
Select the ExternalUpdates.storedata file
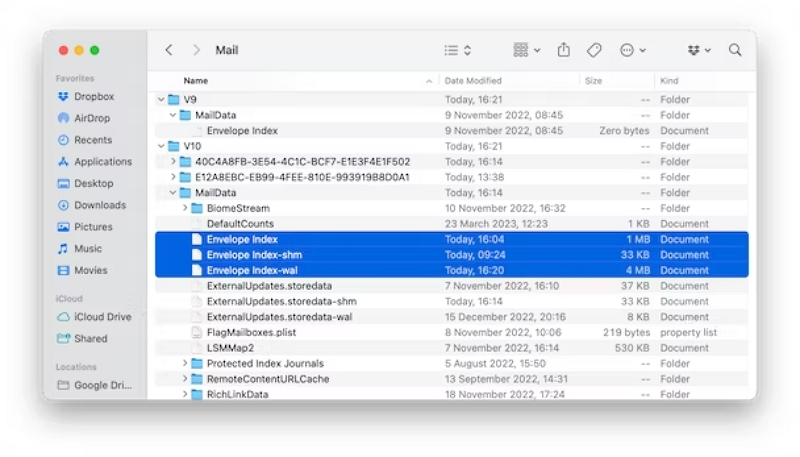tap(452, 286)
